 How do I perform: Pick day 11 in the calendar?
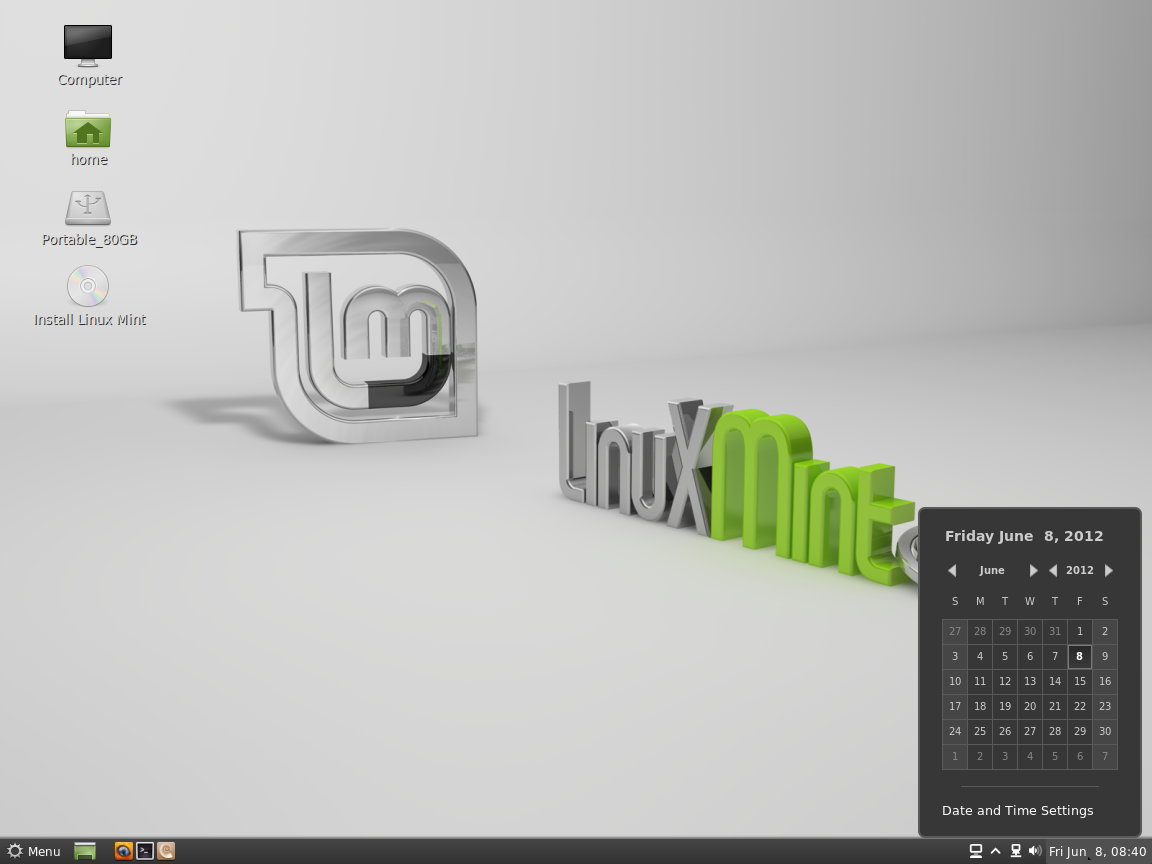(980, 681)
